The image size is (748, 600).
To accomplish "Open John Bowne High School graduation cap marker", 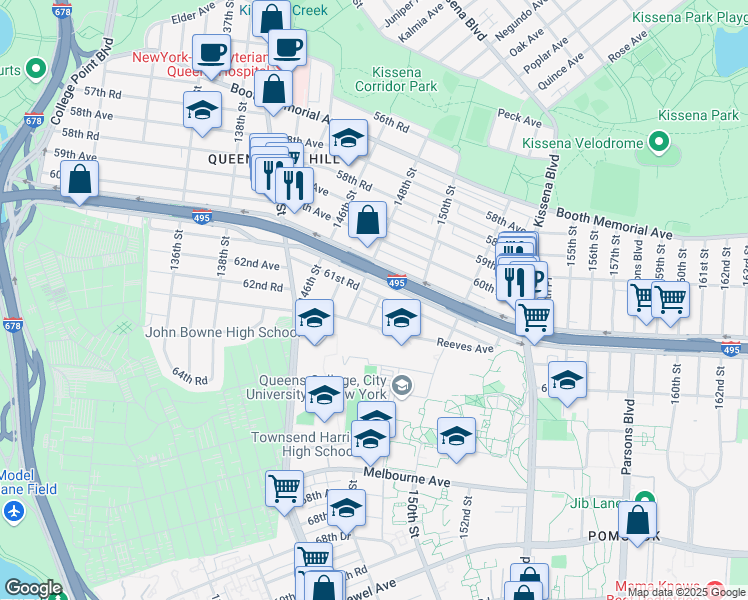I will pos(314,321).
